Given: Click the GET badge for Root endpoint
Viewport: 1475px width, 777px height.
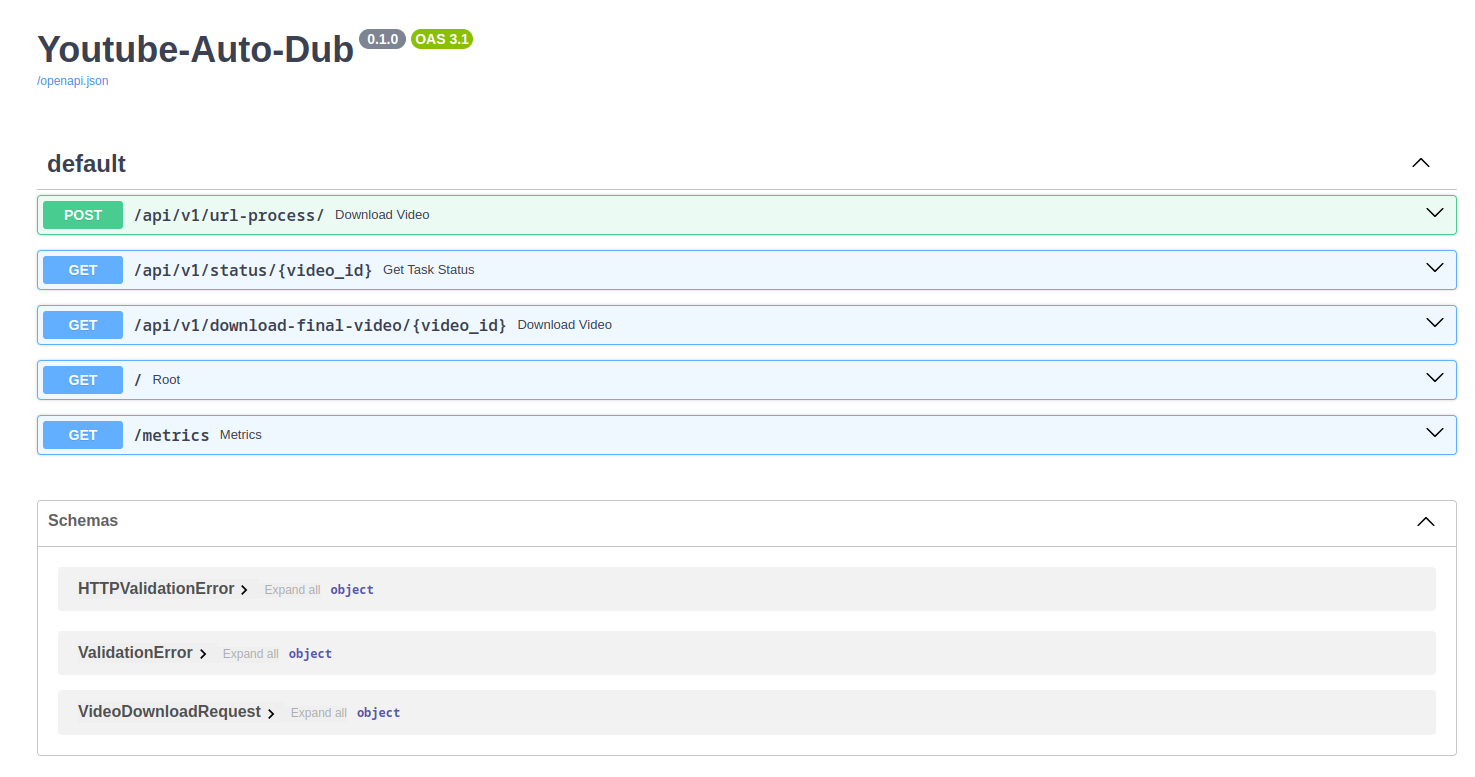Looking at the screenshot, I should click(x=82, y=379).
